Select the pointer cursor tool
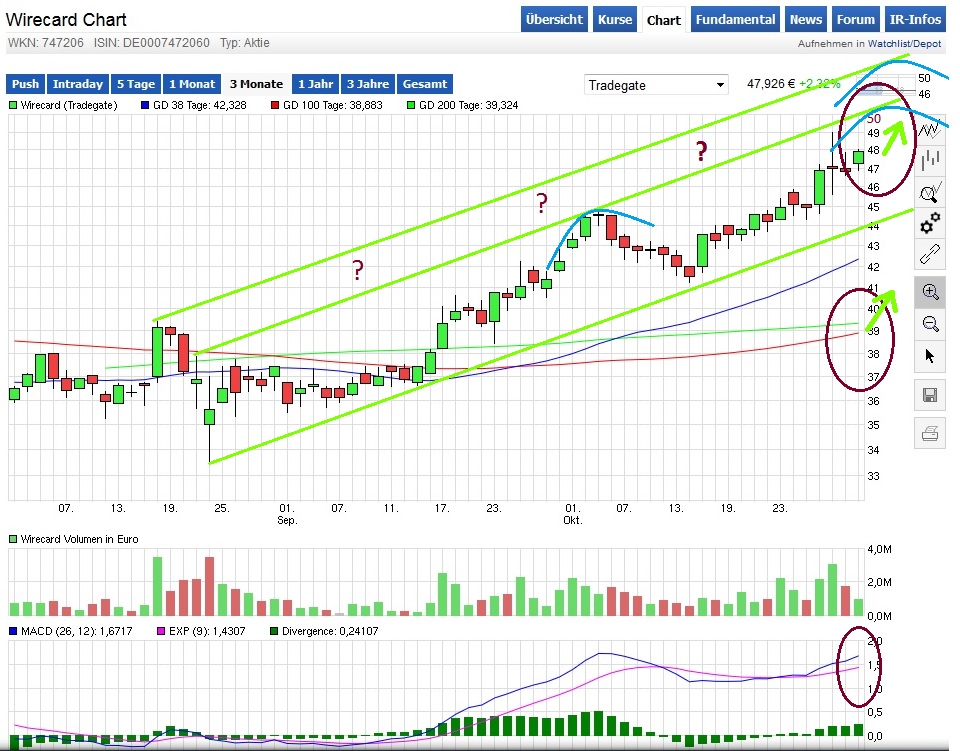The width and height of the screenshot is (960, 751). click(x=930, y=356)
